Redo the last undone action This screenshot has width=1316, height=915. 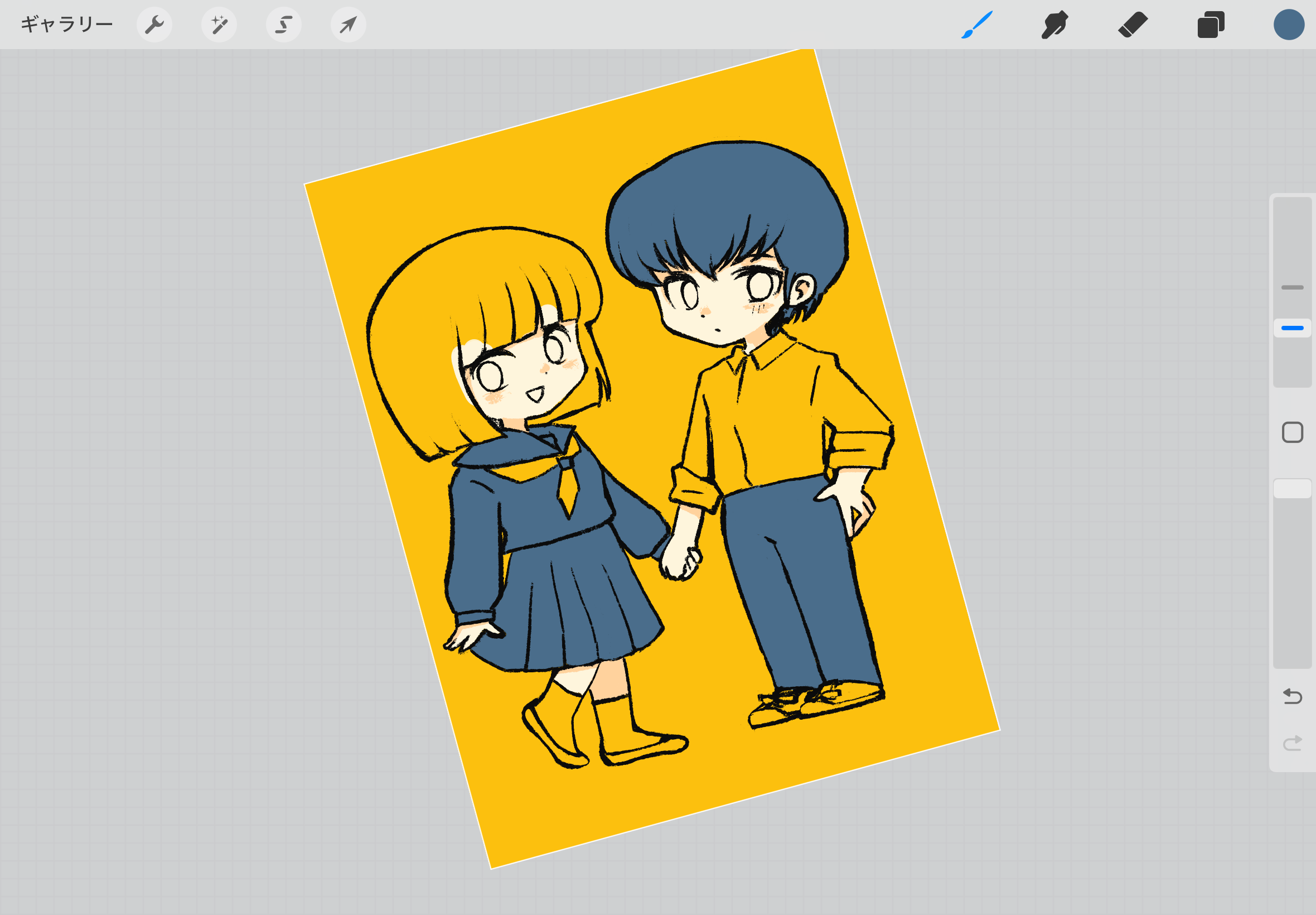coord(1292,744)
